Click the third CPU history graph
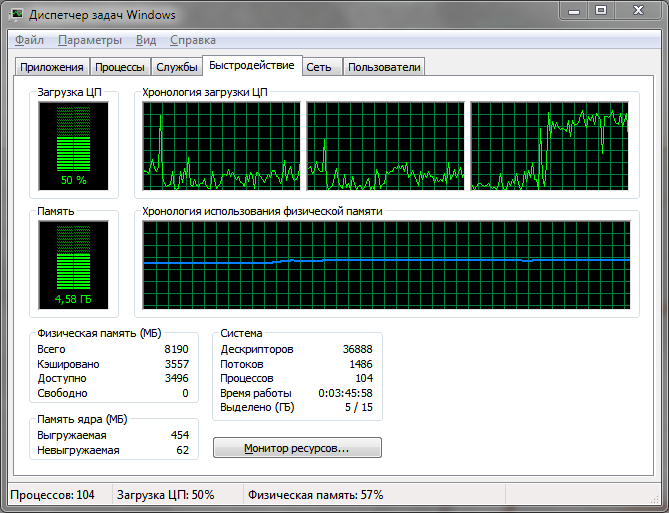This screenshot has width=669, height=513. point(550,146)
